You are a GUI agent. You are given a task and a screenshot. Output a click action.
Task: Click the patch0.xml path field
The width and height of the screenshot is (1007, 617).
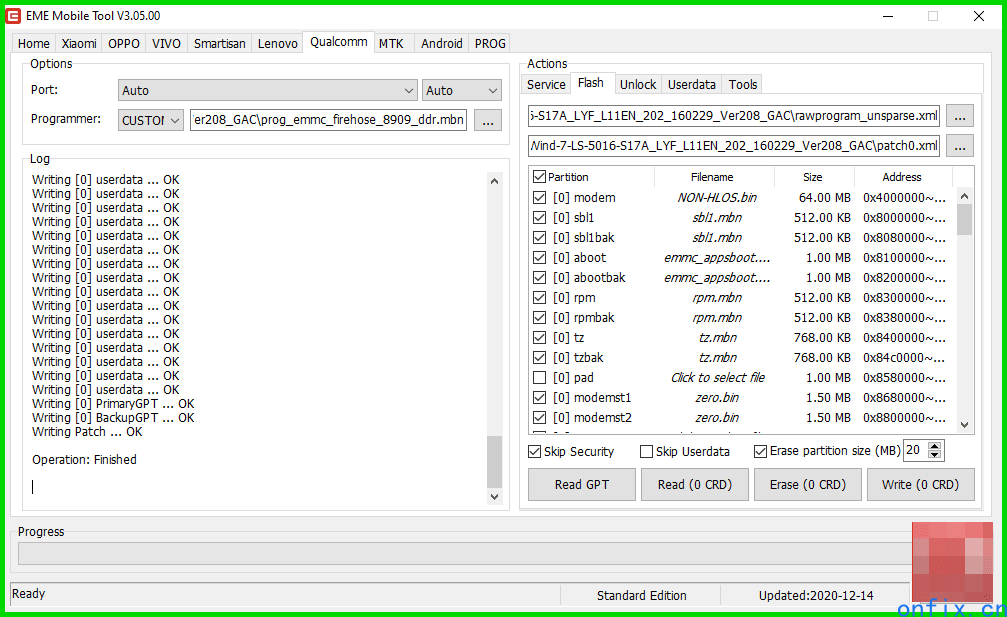(734, 146)
